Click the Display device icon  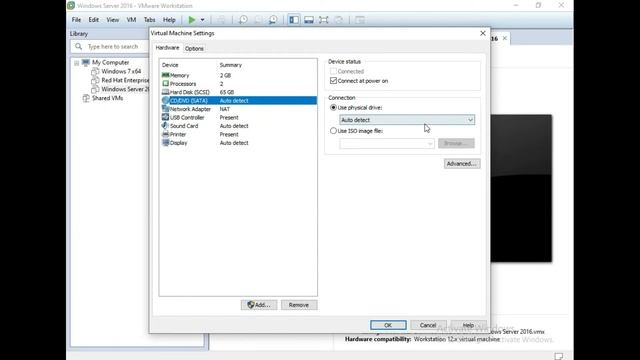click(x=165, y=142)
